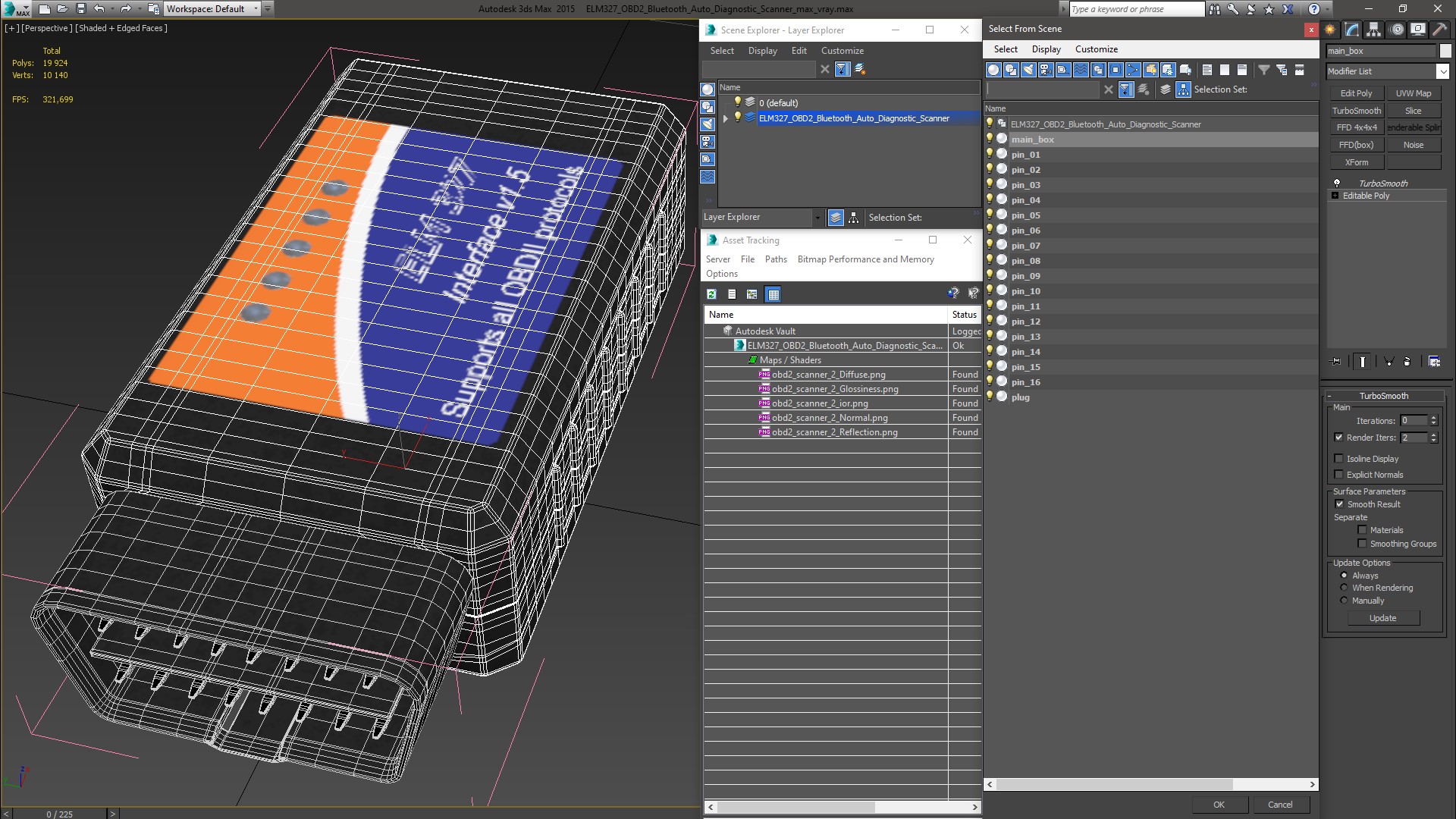The height and width of the screenshot is (819, 1456).
Task: Click the main_box object color swatch
Action: coord(1445,51)
